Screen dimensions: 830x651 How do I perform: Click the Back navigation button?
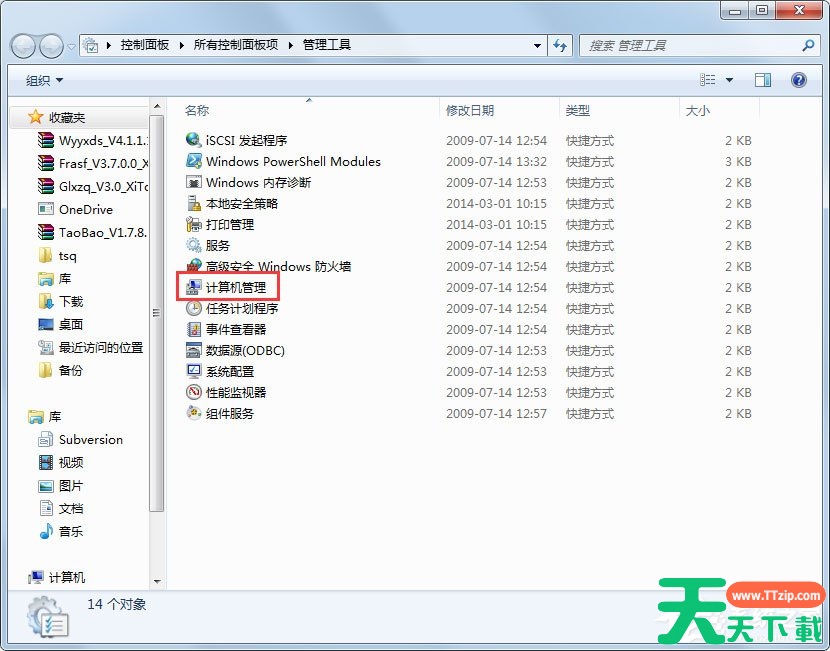pyautogui.click(x=23, y=47)
